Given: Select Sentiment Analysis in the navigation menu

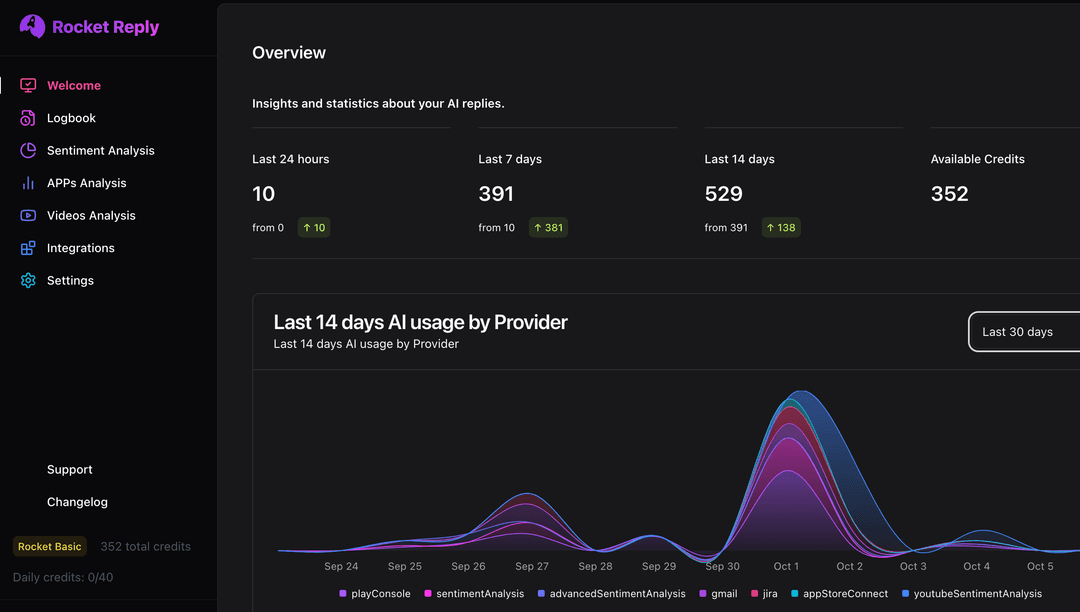Looking at the screenshot, I should click(100, 150).
